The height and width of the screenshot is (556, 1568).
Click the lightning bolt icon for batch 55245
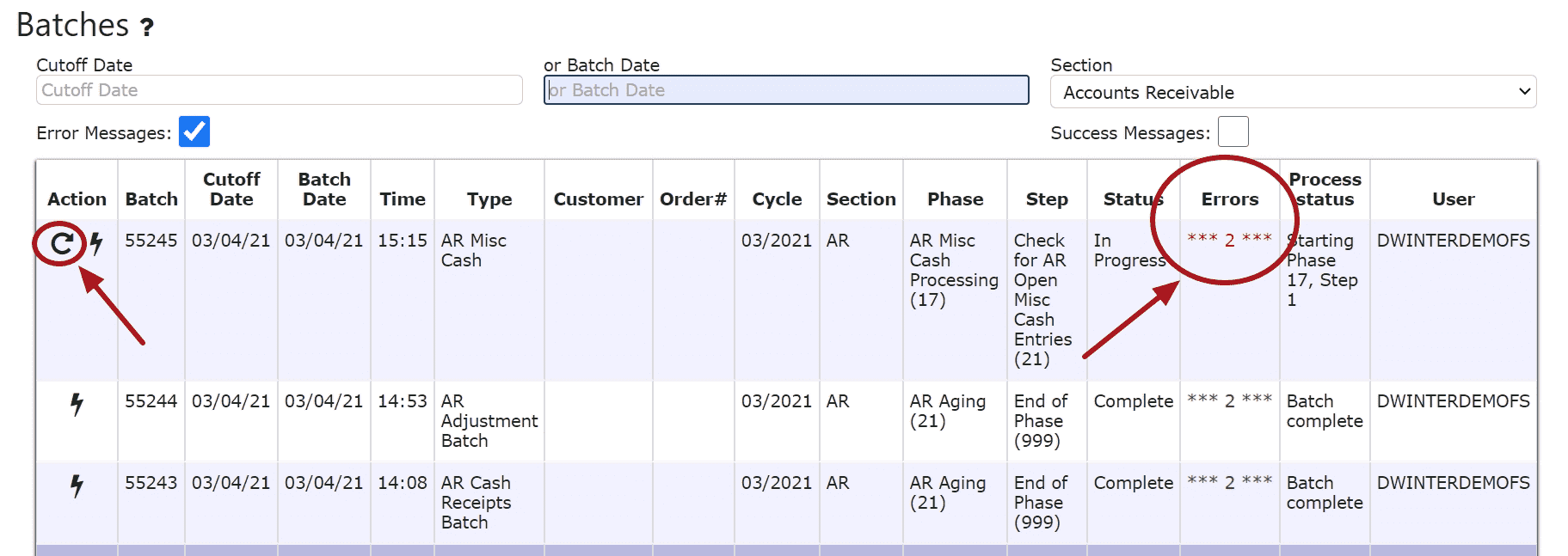click(96, 243)
